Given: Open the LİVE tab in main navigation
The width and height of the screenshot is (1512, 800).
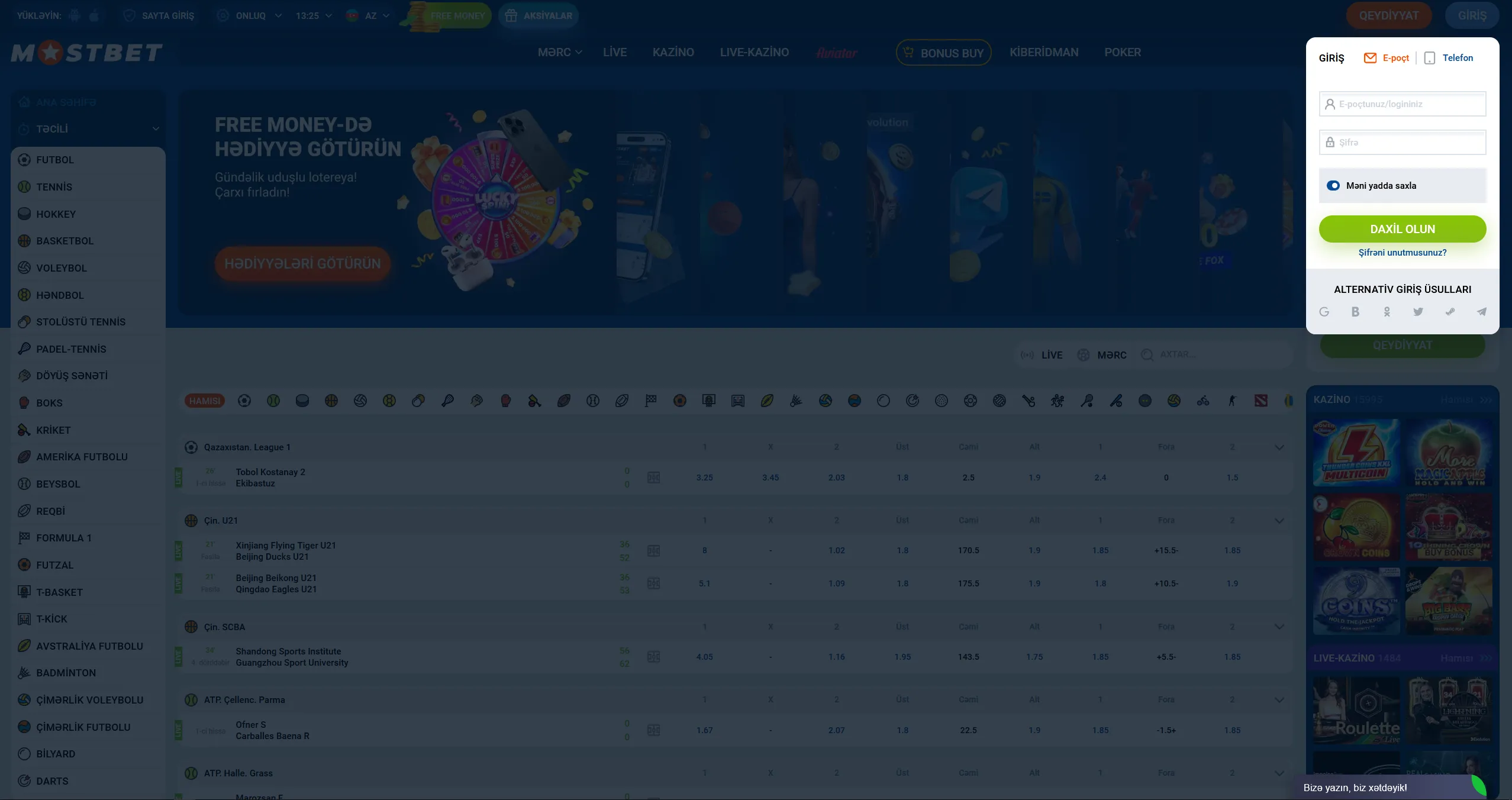Looking at the screenshot, I should pos(615,52).
